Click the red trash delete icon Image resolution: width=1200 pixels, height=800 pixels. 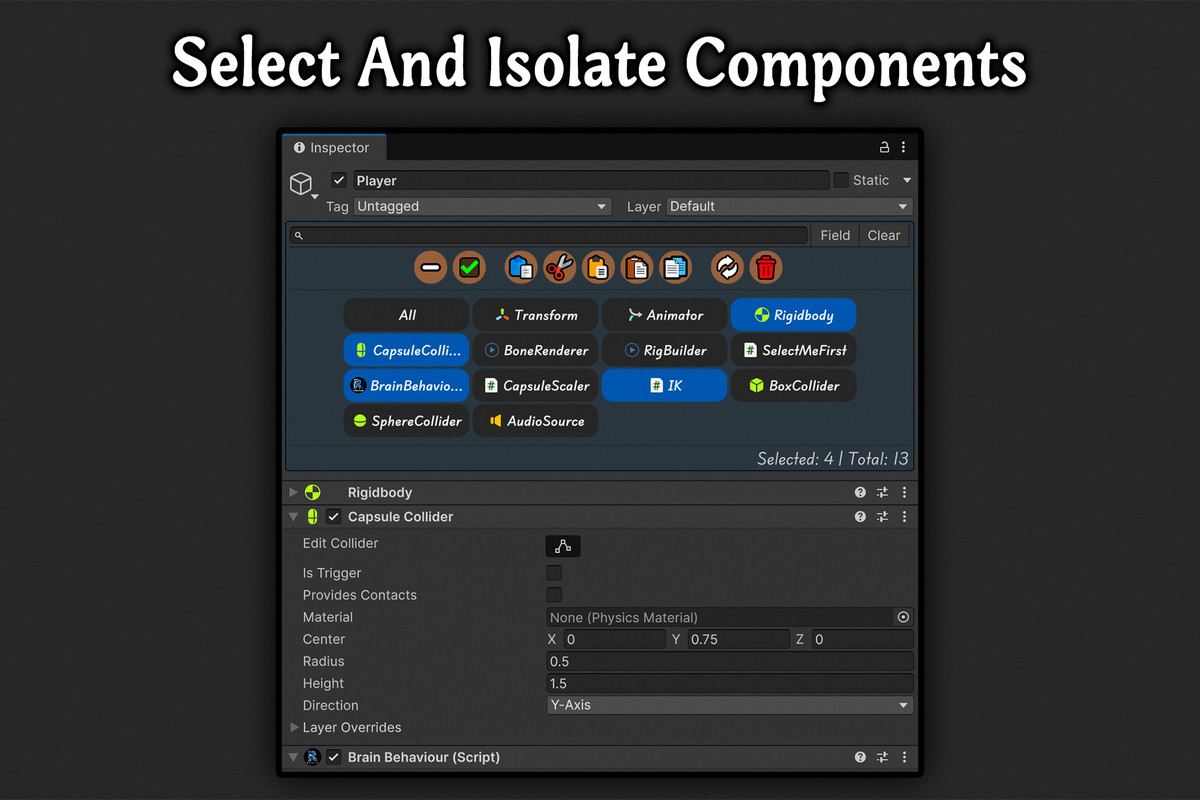765,267
